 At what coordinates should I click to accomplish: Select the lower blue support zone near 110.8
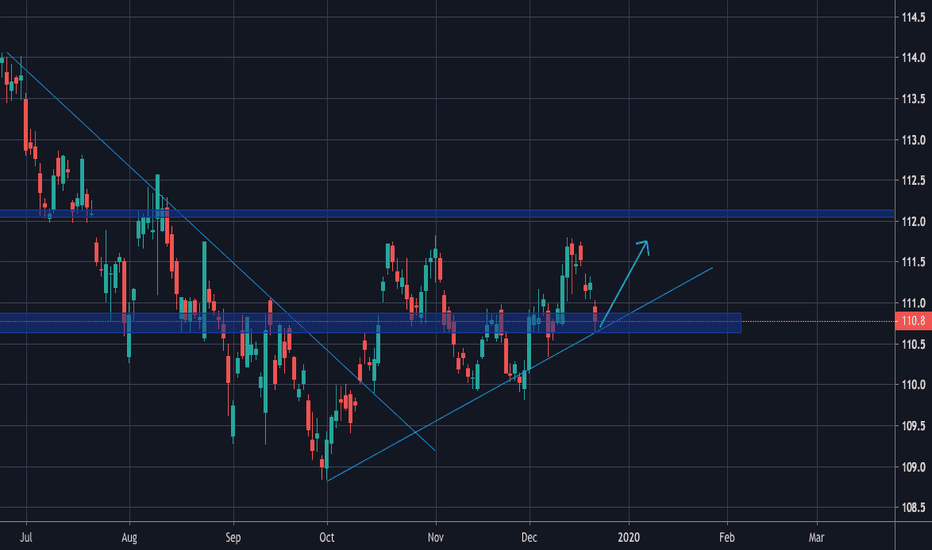coord(370,323)
